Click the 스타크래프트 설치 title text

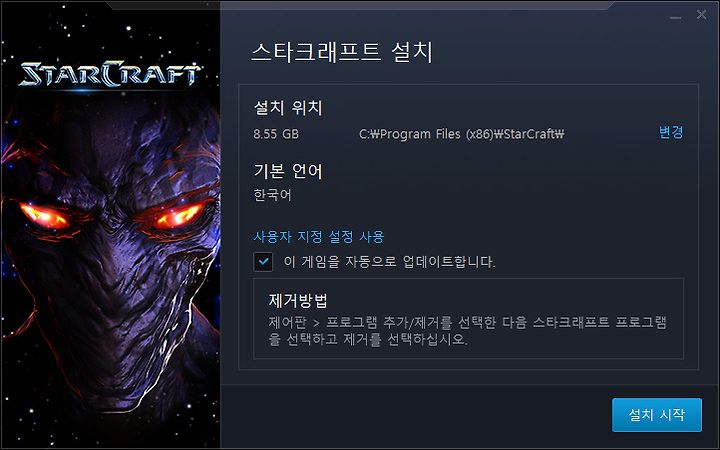(342, 52)
